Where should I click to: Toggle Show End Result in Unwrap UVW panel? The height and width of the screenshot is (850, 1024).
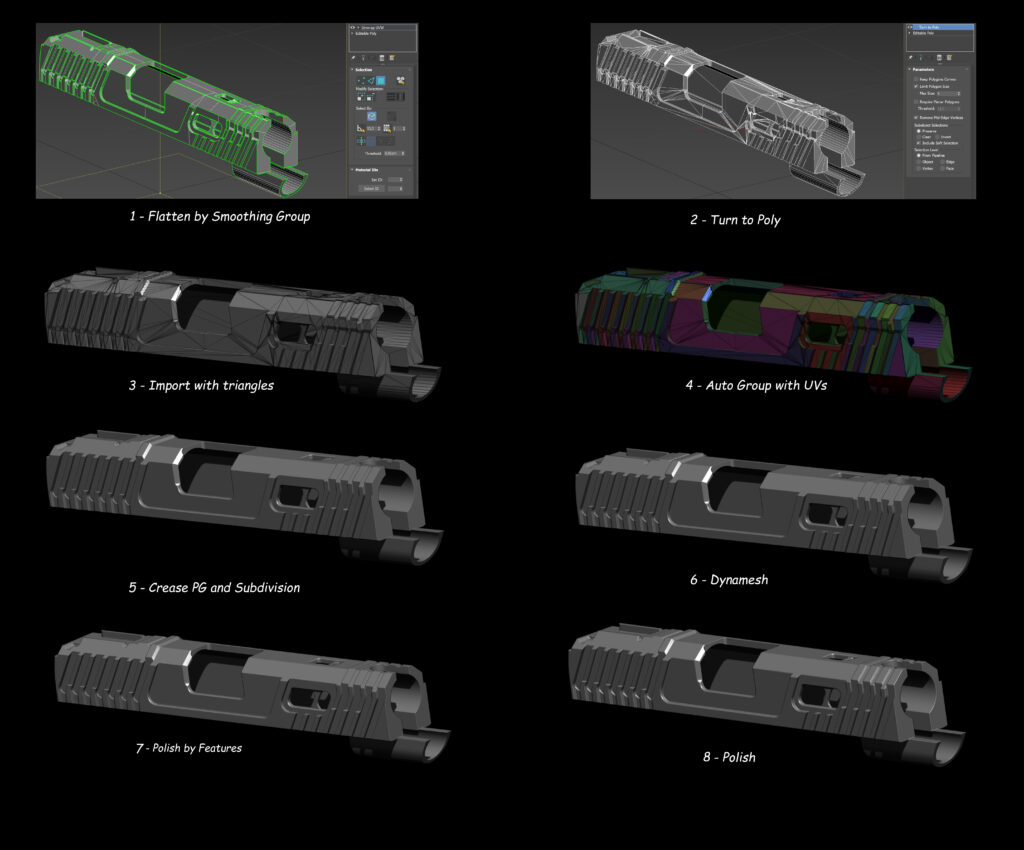(x=363, y=58)
